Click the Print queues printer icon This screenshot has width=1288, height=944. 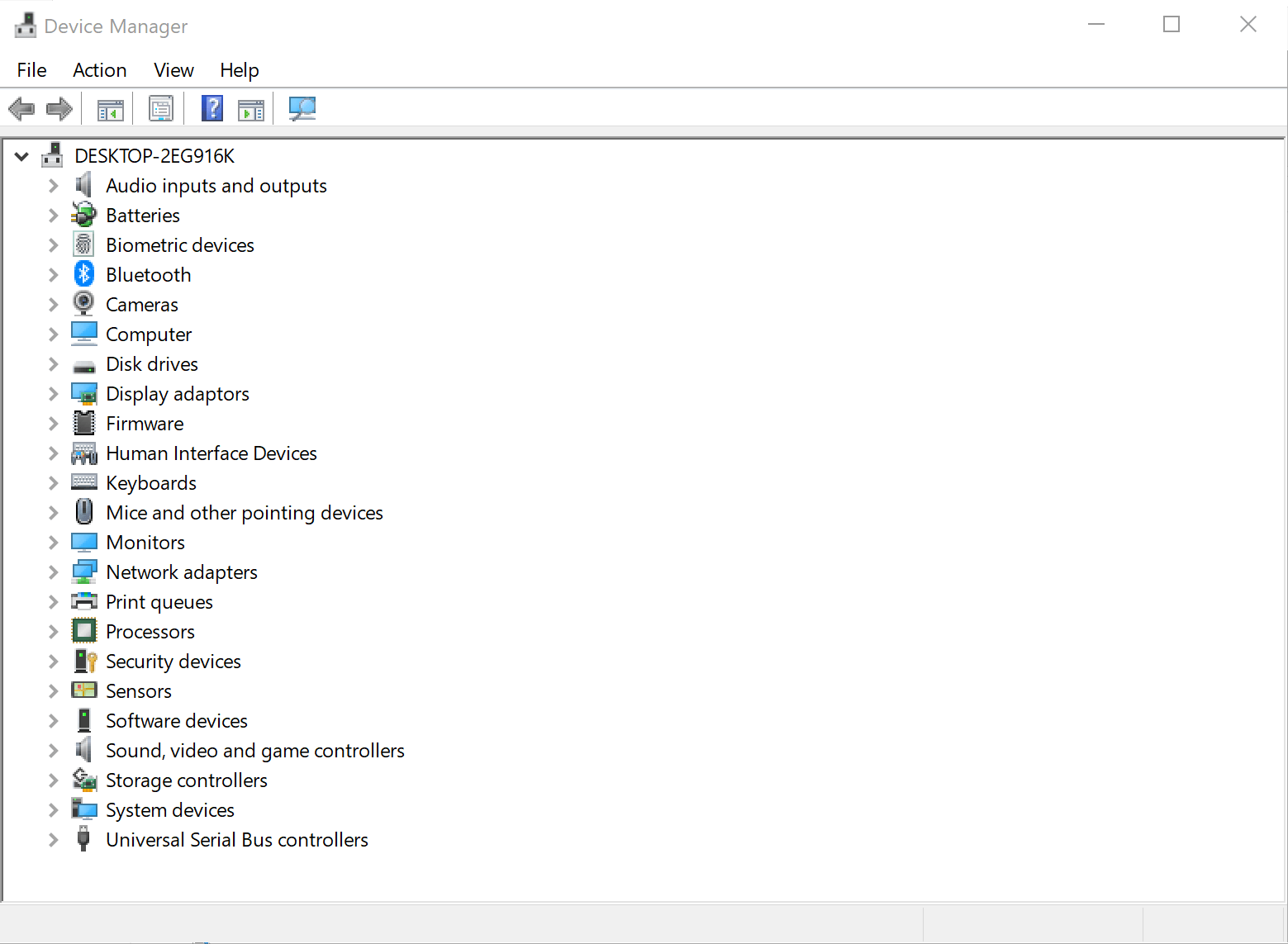pyautogui.click(x=84, y=601)
